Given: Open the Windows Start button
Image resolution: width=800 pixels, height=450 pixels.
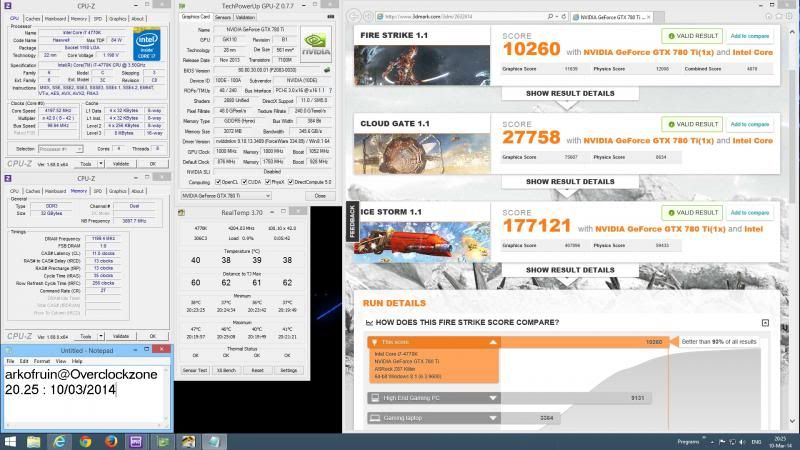Looking at the screenshot, I should point(10,441).
